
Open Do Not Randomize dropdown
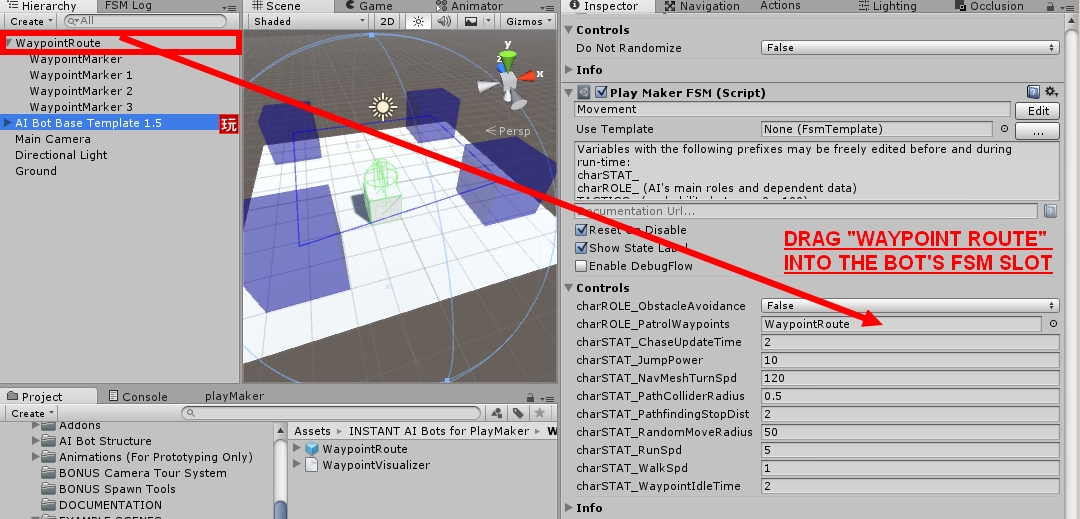(x=910, y=47)
